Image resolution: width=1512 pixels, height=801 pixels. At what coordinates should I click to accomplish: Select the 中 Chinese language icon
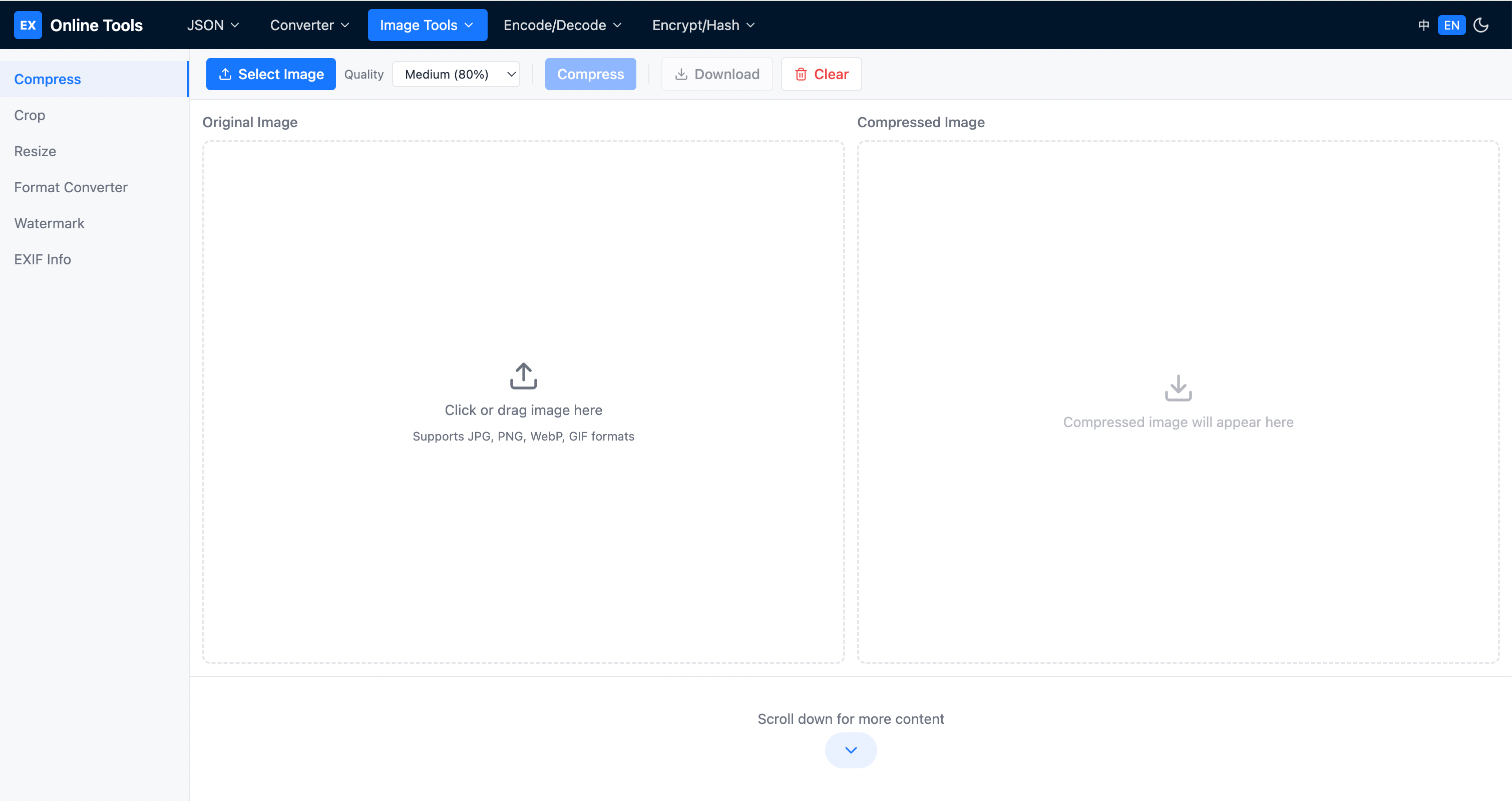(1423, 25)
